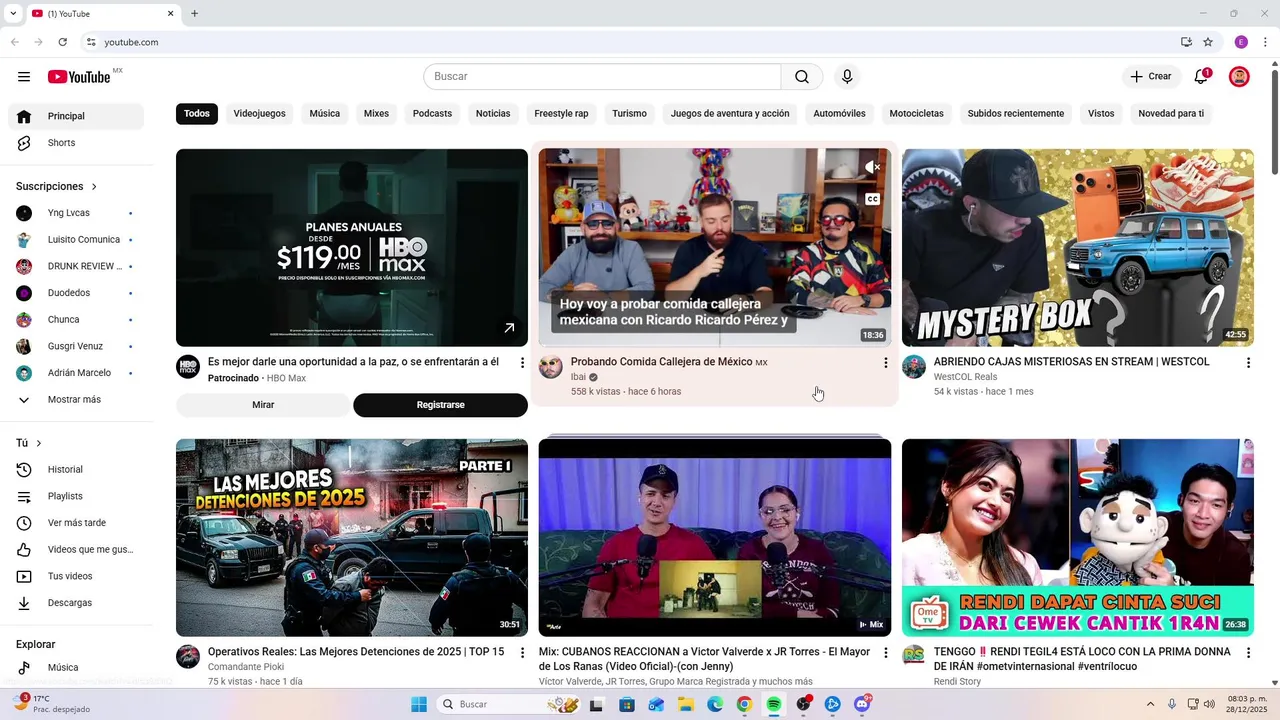
Task: Select the Freestyle rap chip
Action: pyautogui.click(x=561, y=114)
